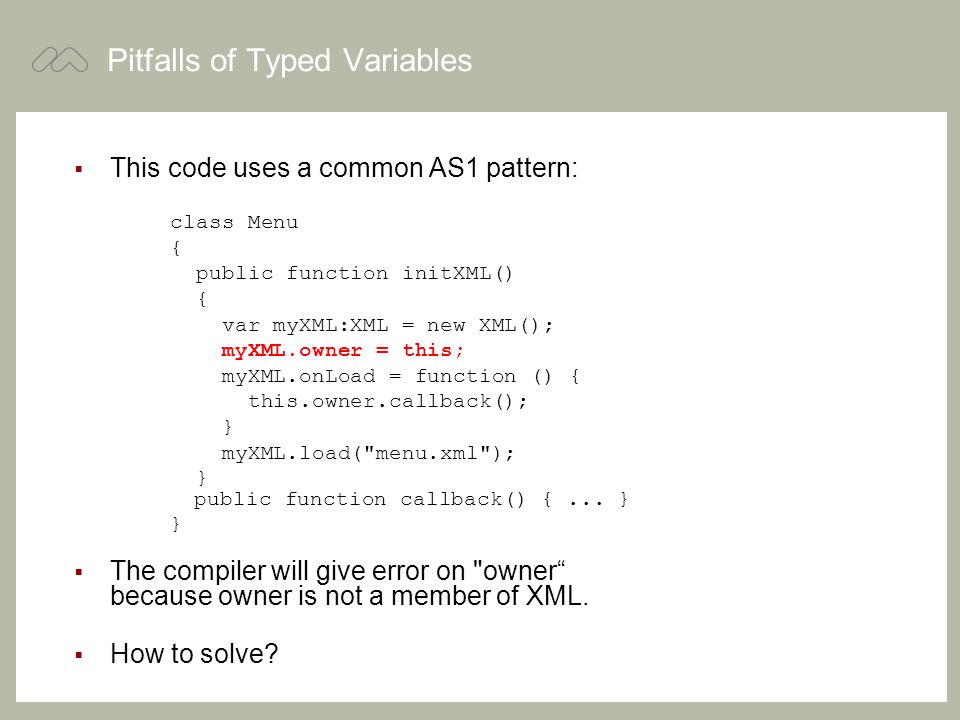Click the red highlighted myXML.owner = this line
This screenshot has width=960, height=720.
[343, 350]
